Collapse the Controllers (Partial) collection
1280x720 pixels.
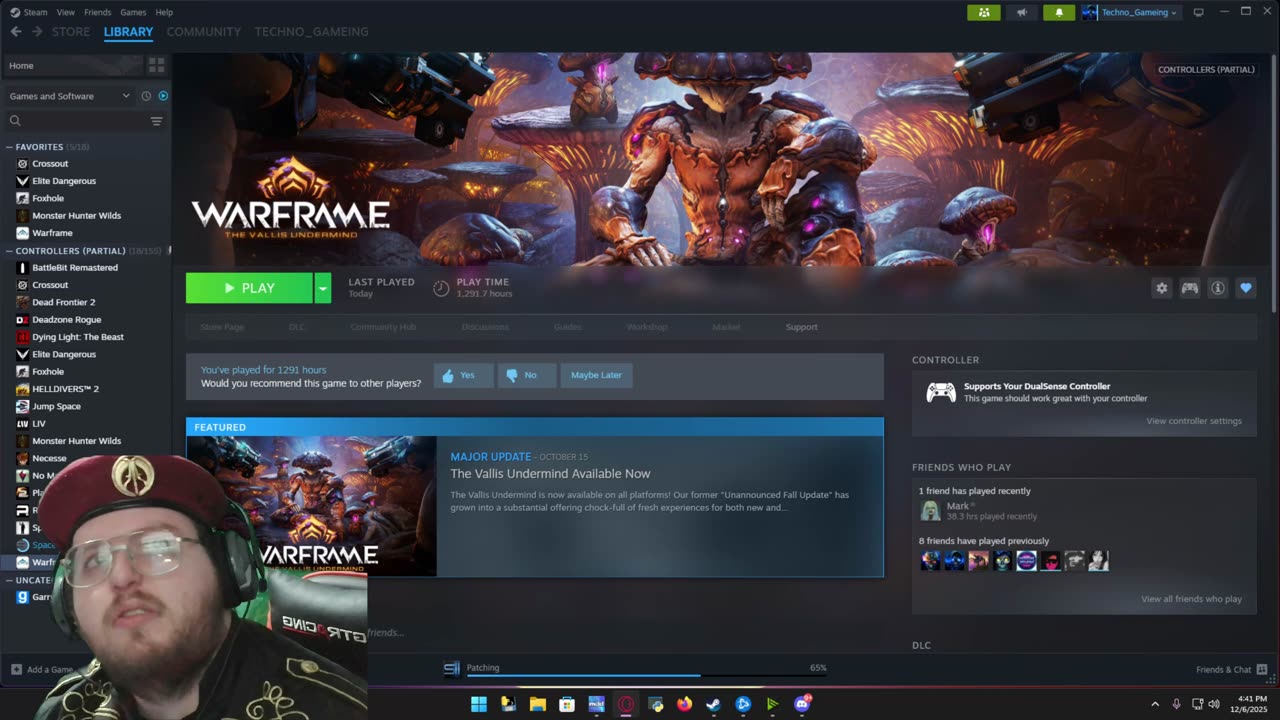(10, 251)
